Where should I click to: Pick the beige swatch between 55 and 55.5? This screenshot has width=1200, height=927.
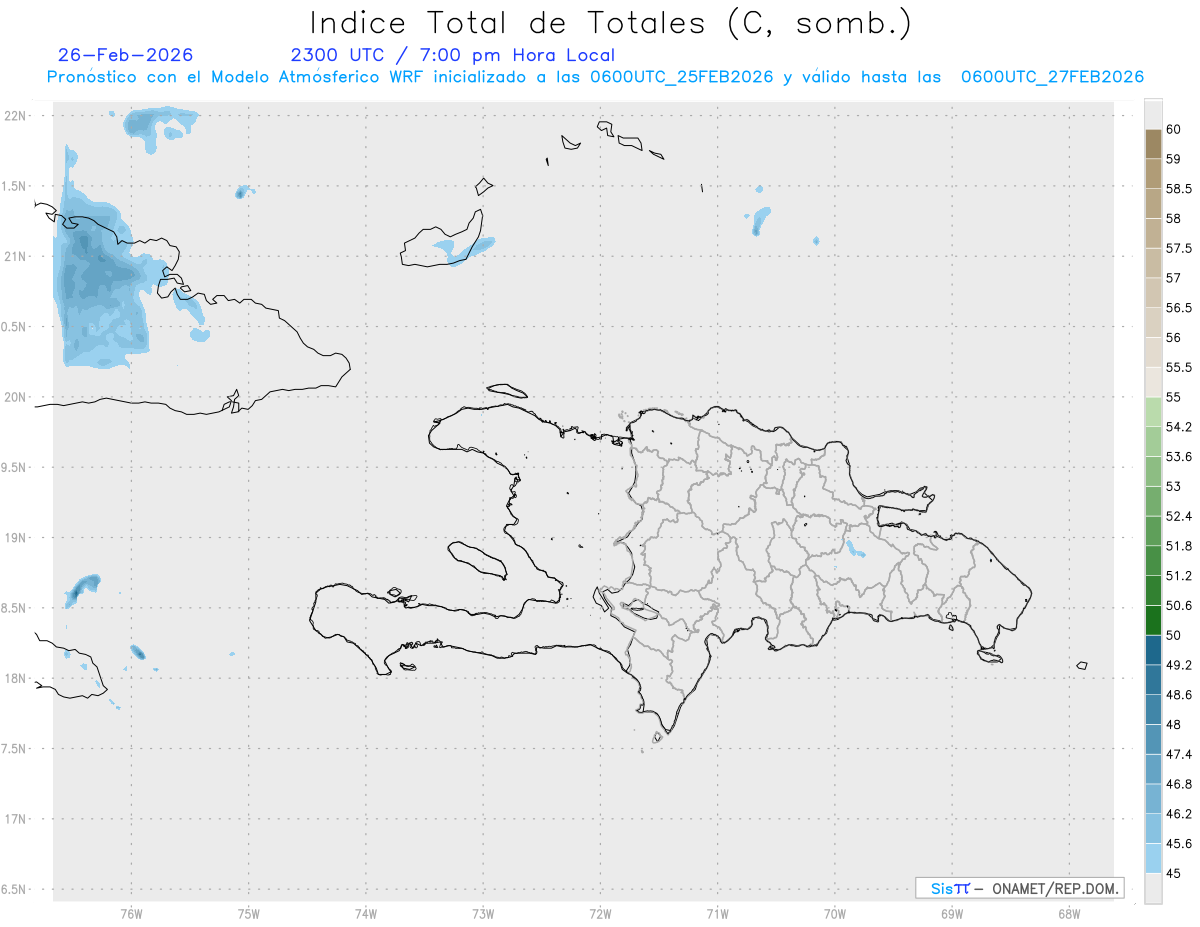point(1153,382)
